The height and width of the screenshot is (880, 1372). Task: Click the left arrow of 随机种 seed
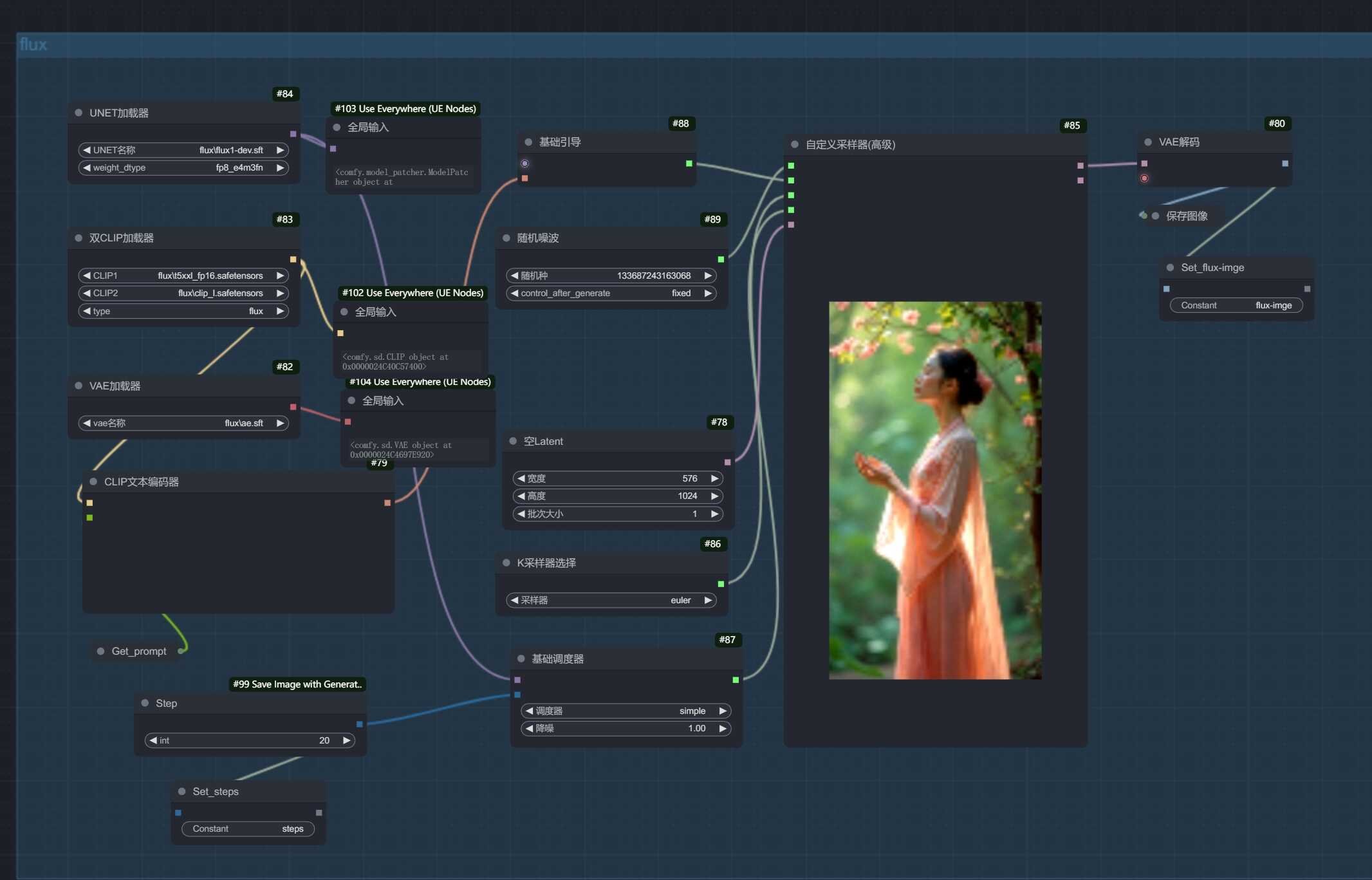coord(514,276)
